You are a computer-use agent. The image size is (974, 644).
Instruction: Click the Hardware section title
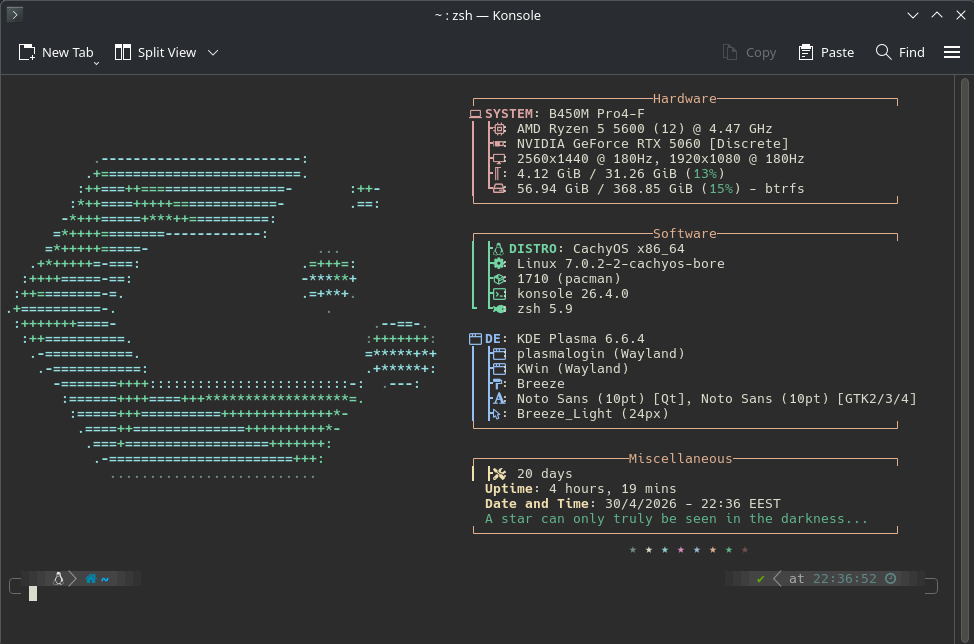pyautogui.click(x=685, y=99)
